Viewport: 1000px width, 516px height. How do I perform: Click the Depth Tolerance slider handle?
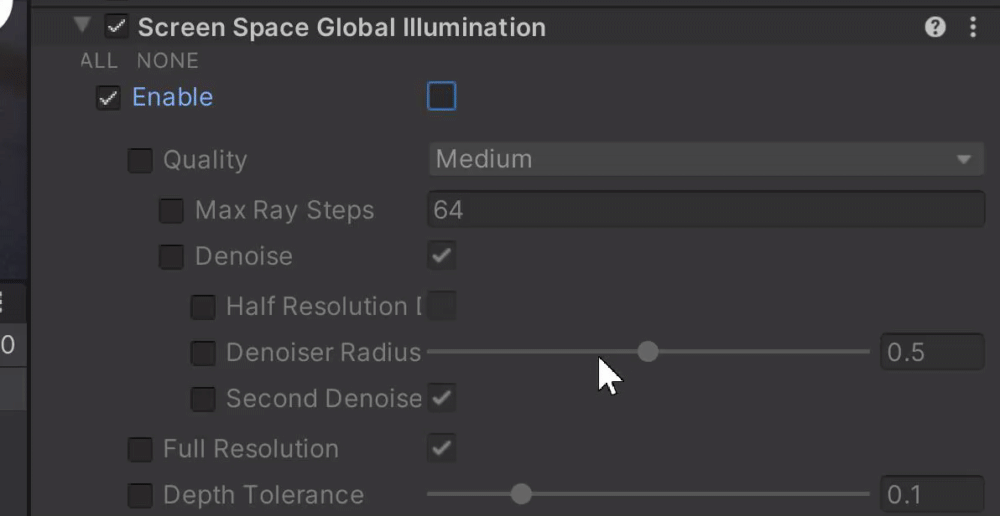coord(521,494)
